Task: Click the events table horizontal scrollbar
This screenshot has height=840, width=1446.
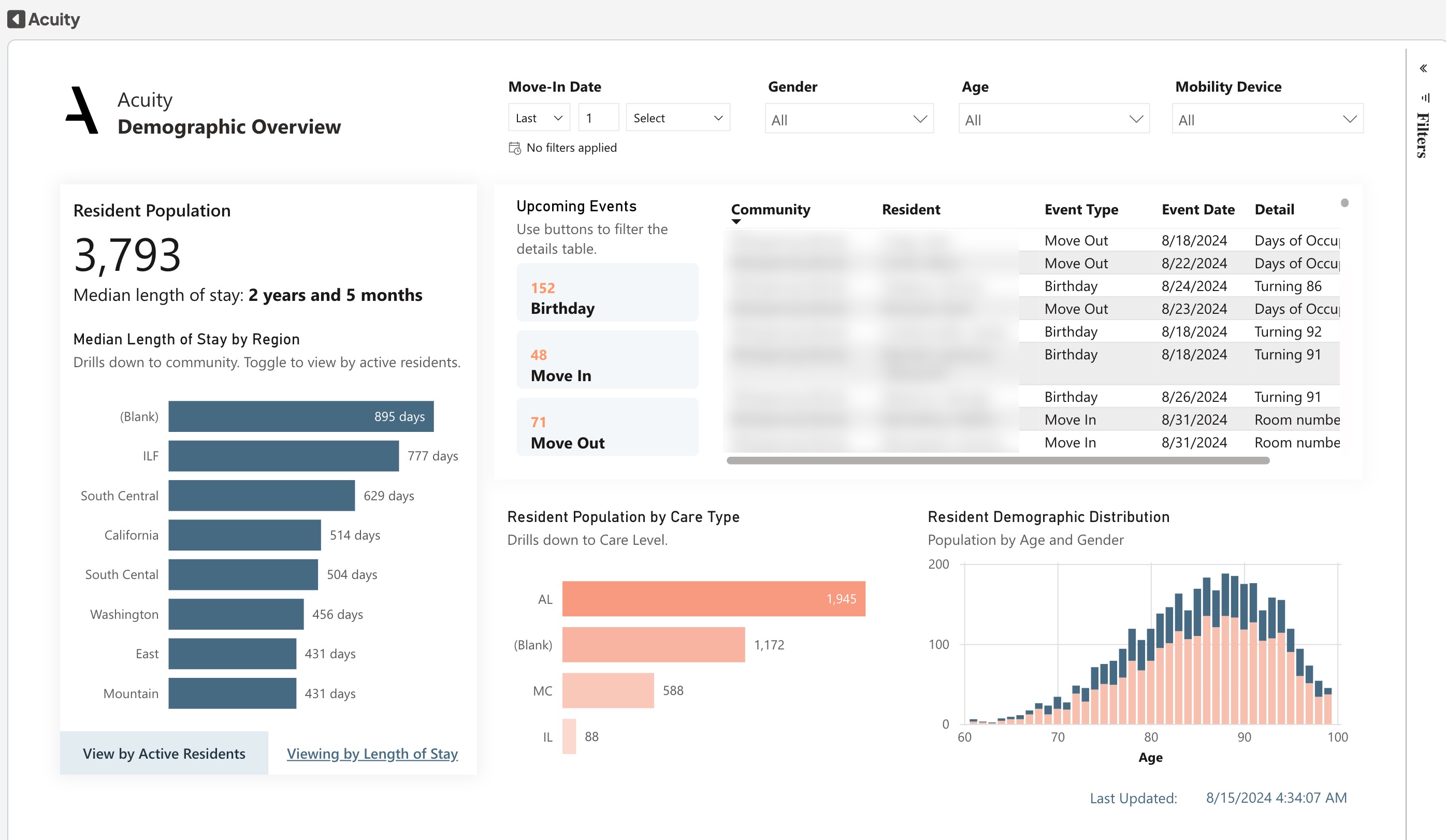Action: point(997,460)
